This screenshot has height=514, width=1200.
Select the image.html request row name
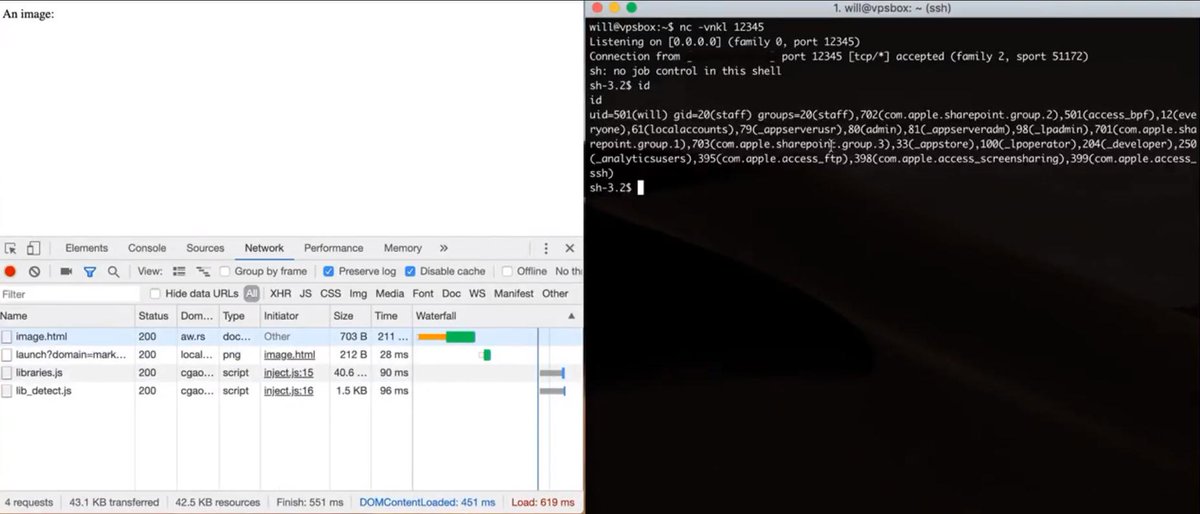point(42,337)
